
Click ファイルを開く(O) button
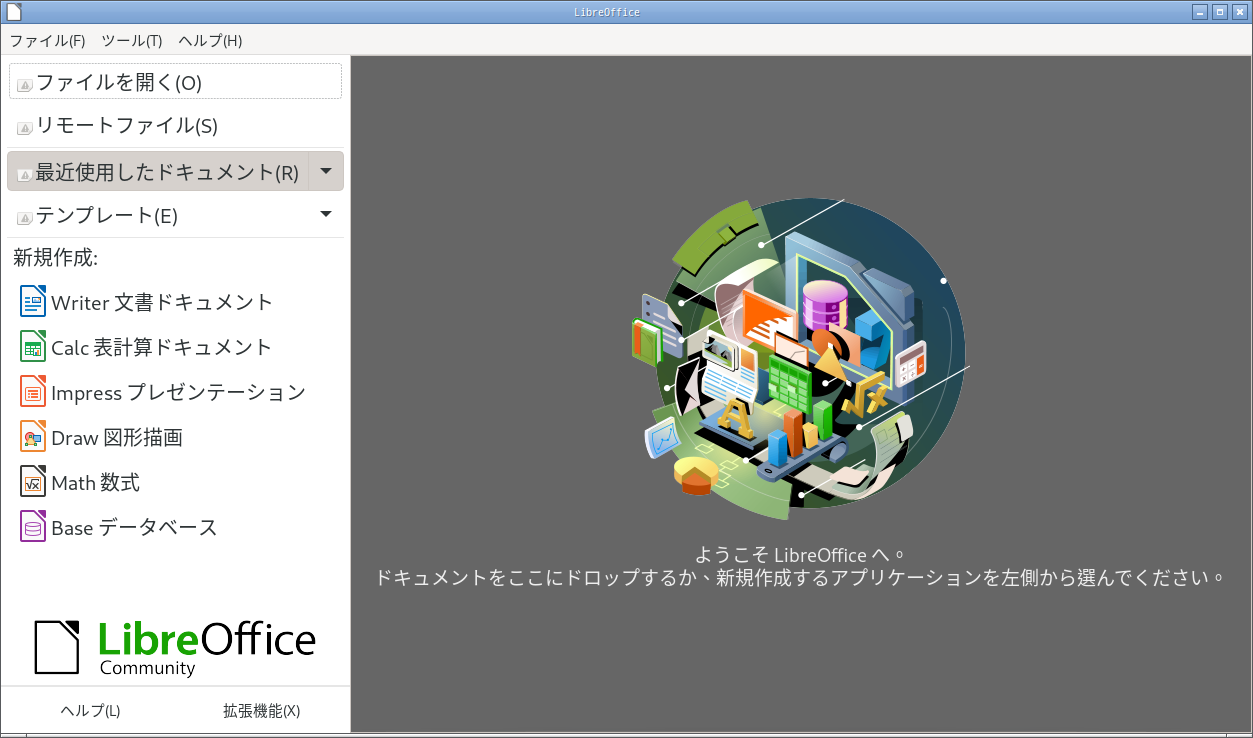coord(175,81)
